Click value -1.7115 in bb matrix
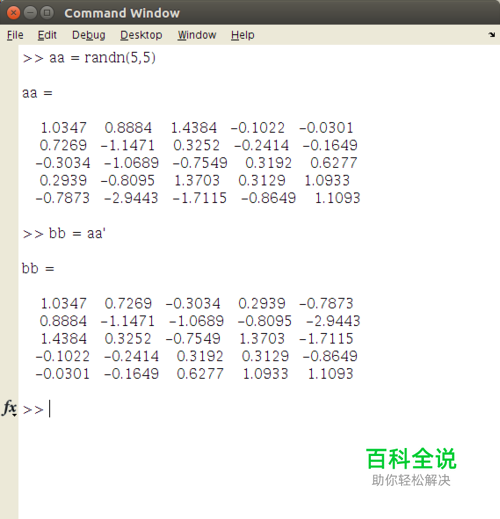 [x=326, y=339]
